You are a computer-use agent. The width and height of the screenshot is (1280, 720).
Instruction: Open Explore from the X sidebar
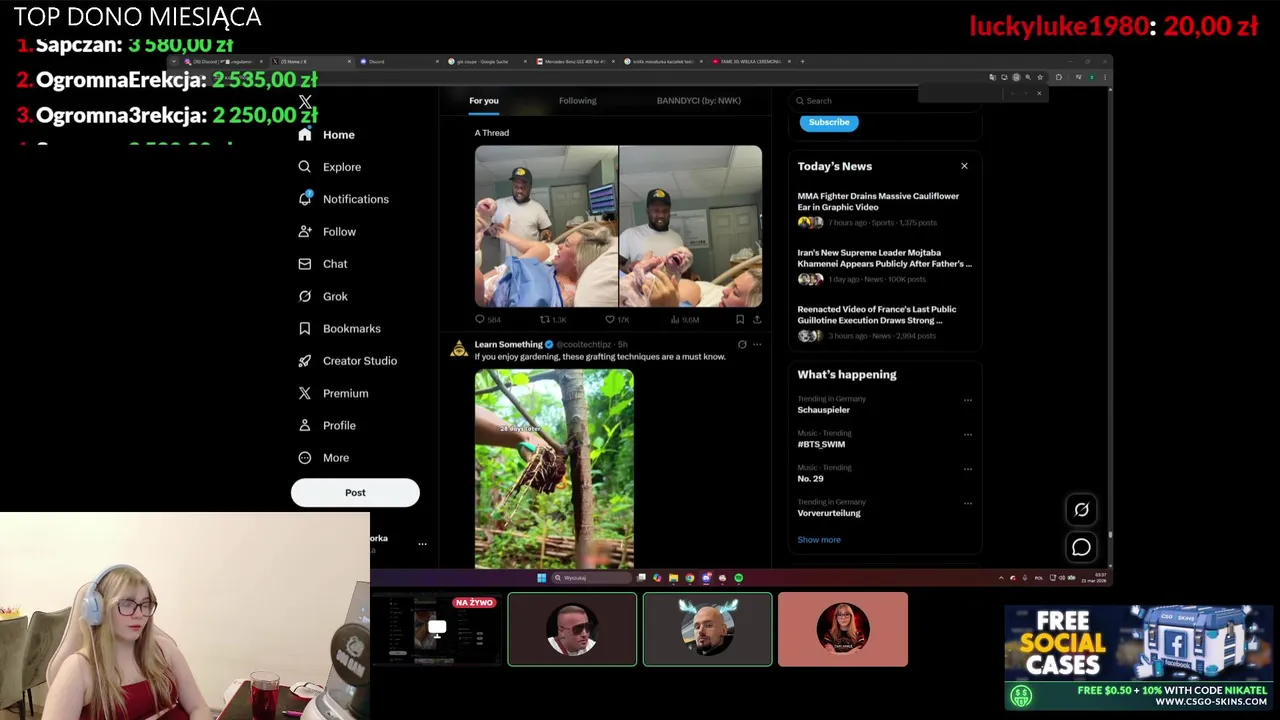[330, 167]
